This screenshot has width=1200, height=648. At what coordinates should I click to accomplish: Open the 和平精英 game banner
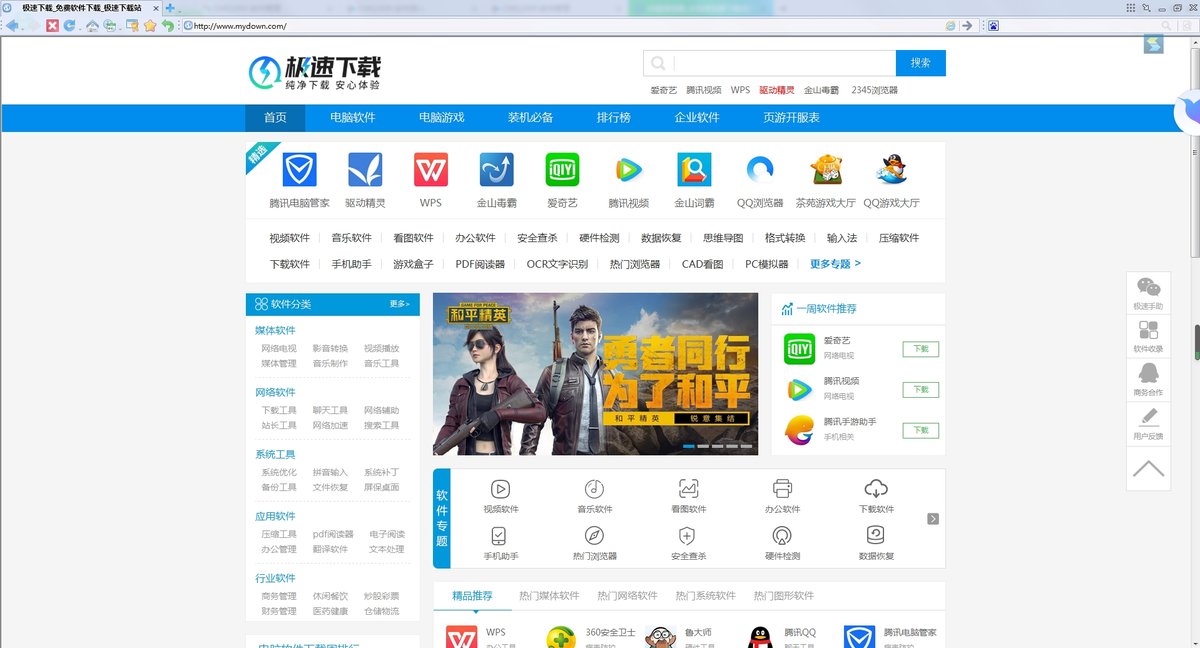point(595,374)
